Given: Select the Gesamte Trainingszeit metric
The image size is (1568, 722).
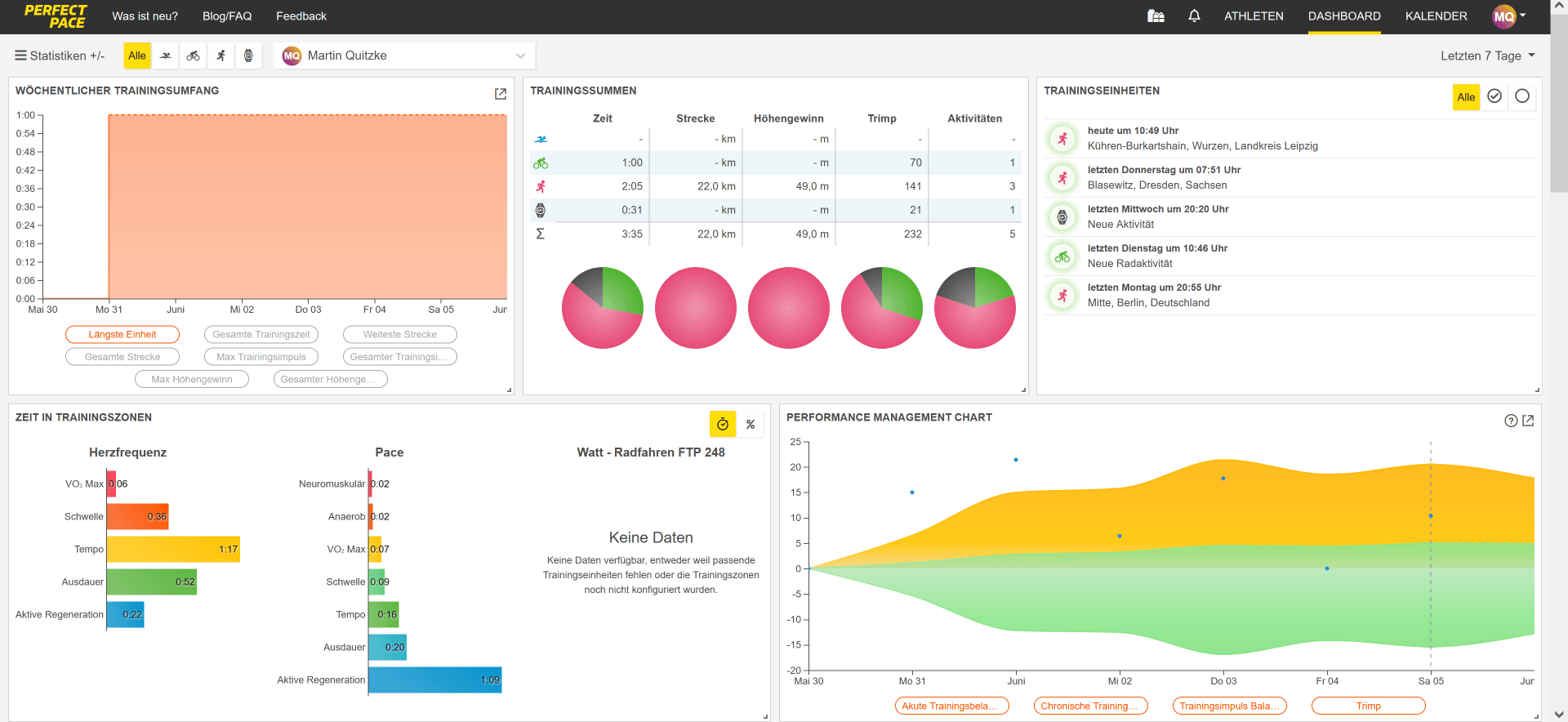Looking at the screenshot, I should click(x=261, y=334).
